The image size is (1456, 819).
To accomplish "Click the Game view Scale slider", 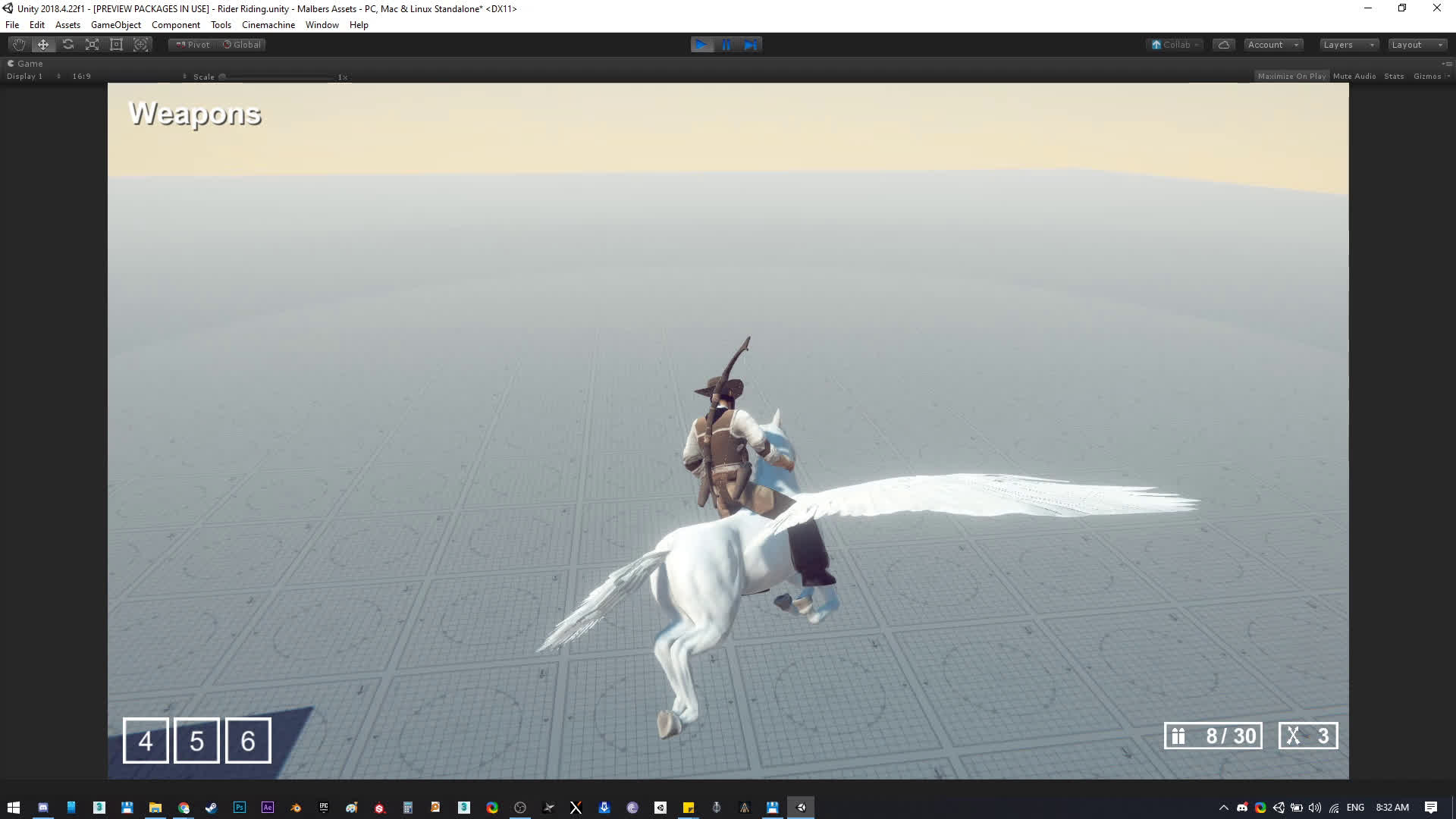I will 277,77.
